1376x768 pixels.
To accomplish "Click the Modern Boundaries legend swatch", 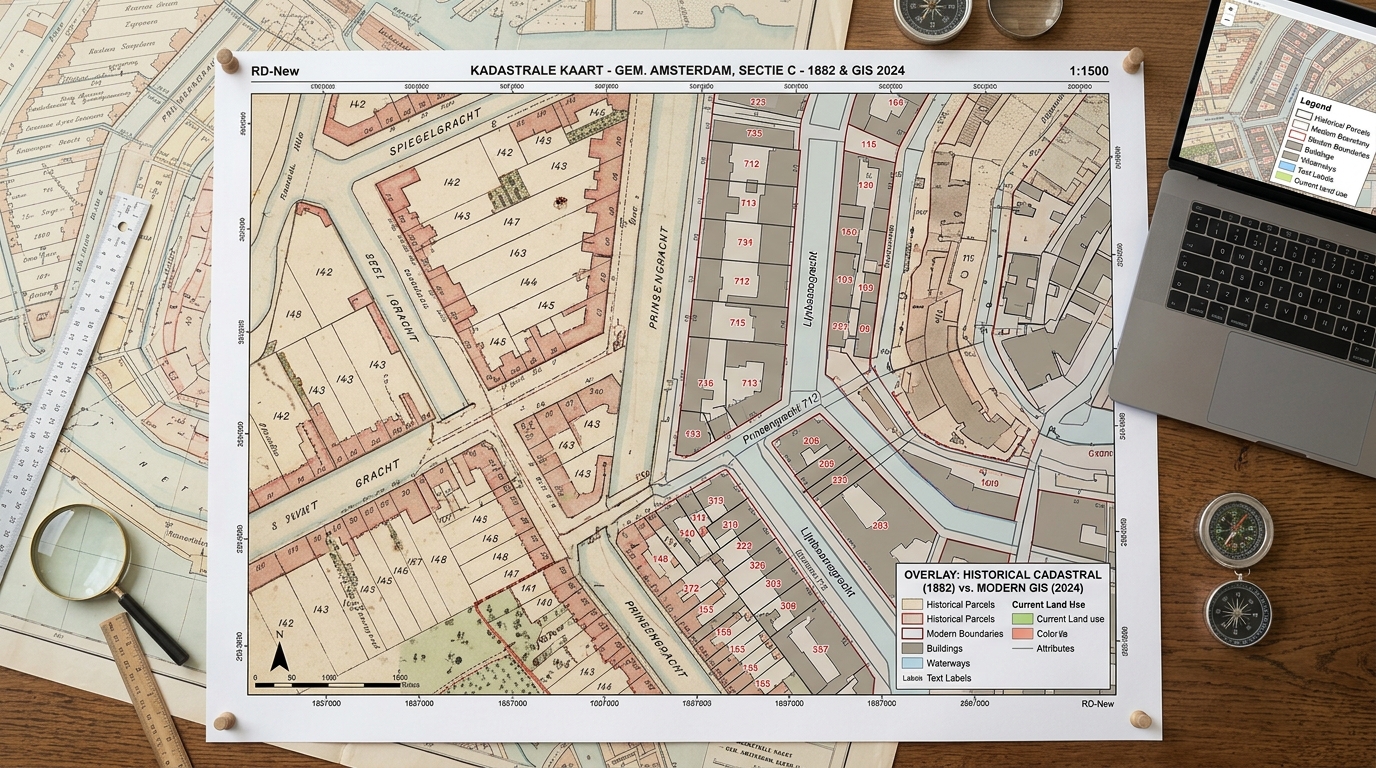I will click(912, 634).
